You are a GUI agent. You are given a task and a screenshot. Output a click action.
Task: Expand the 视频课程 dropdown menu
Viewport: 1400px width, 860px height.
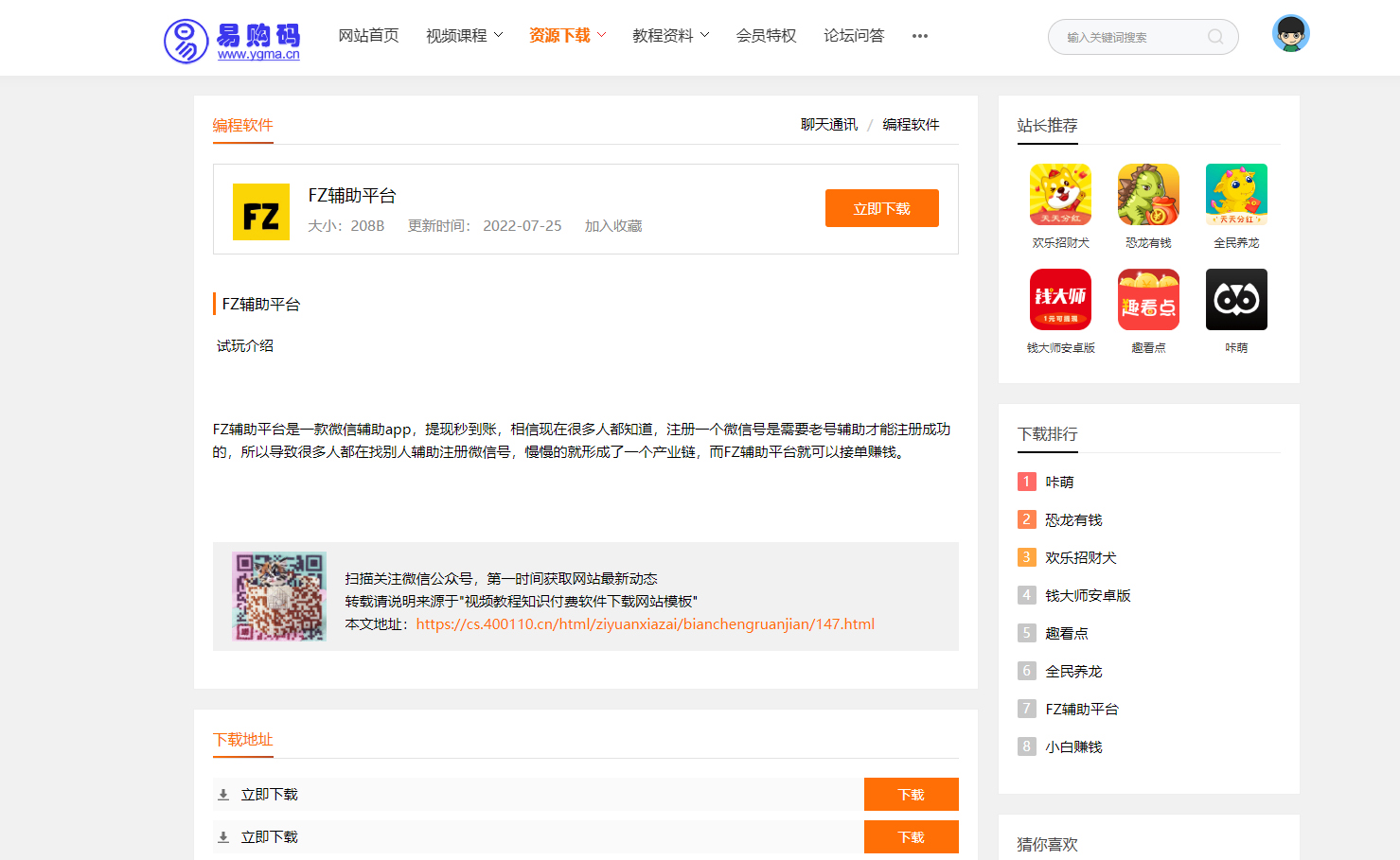464,36
